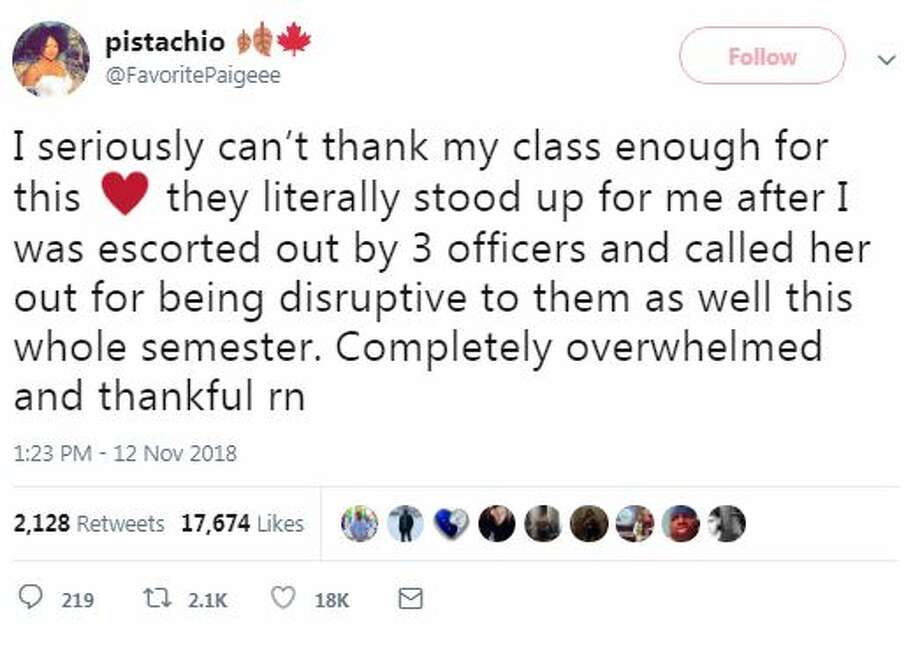Click the last liker avatar in row
Image resolution: width=920 pixels, height=646 pixels.
point(726,523)
